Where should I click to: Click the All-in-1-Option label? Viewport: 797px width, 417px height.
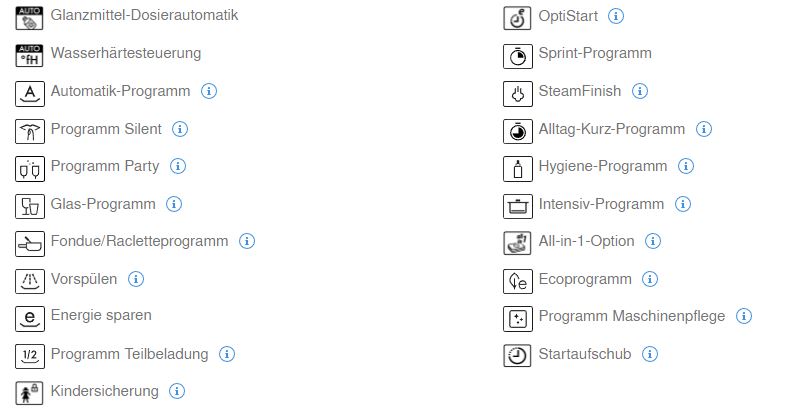tap(586, 241)
